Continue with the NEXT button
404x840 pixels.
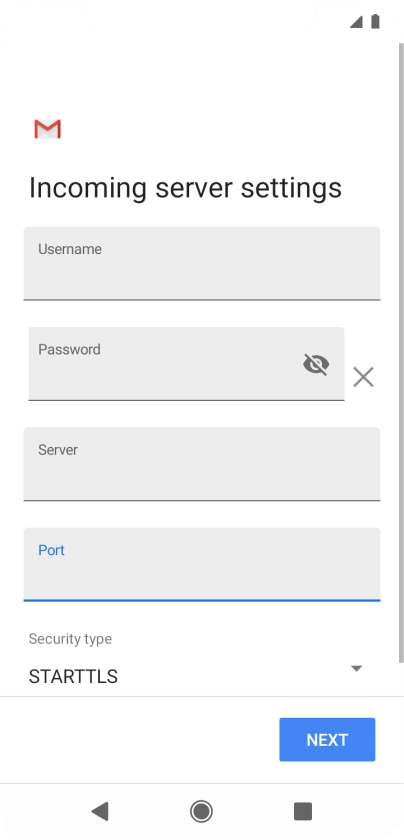click(327, 740)
